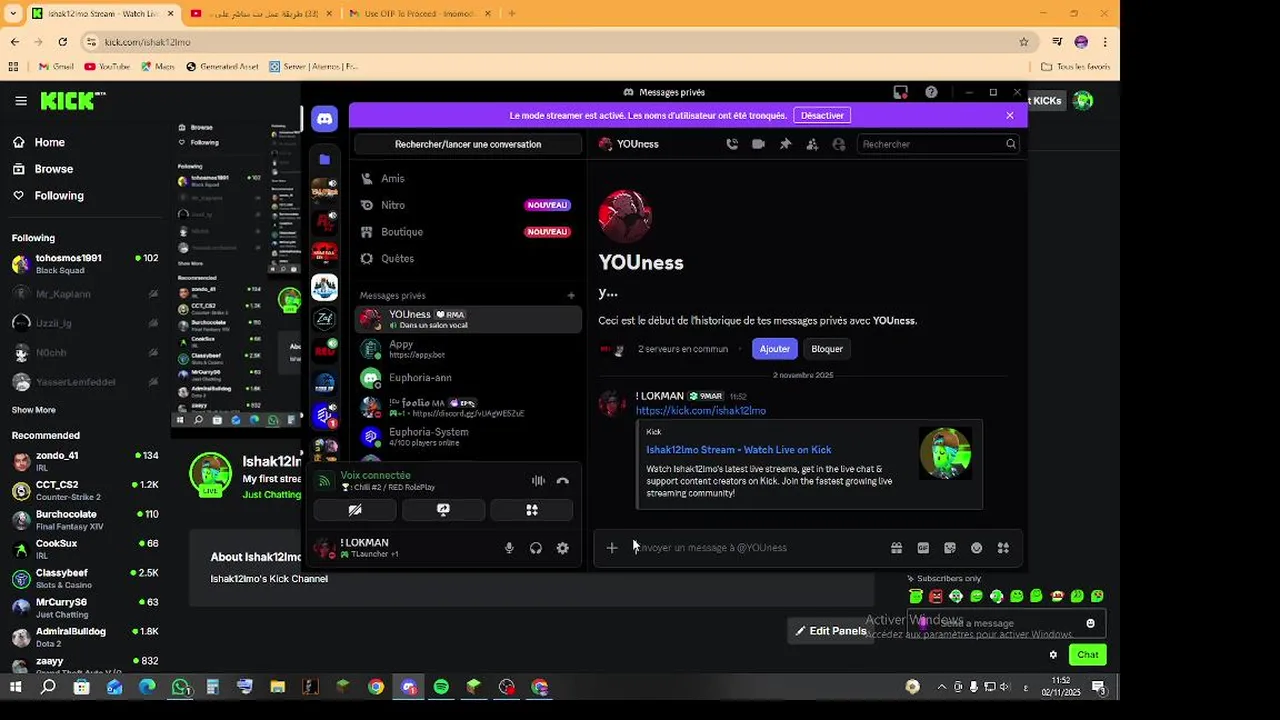The width and height of the screenshot is (1280, 720).
Task: Open the sticker picker
Action: click(950, 548)
